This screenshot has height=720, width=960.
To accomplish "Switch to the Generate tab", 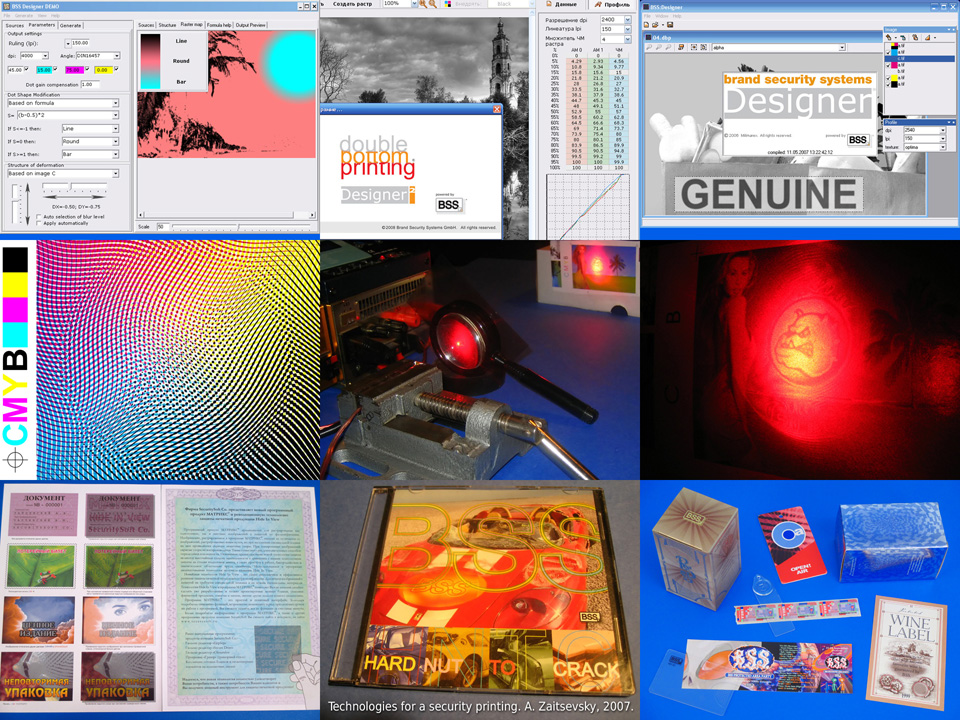I will click(x=71, y=25).
